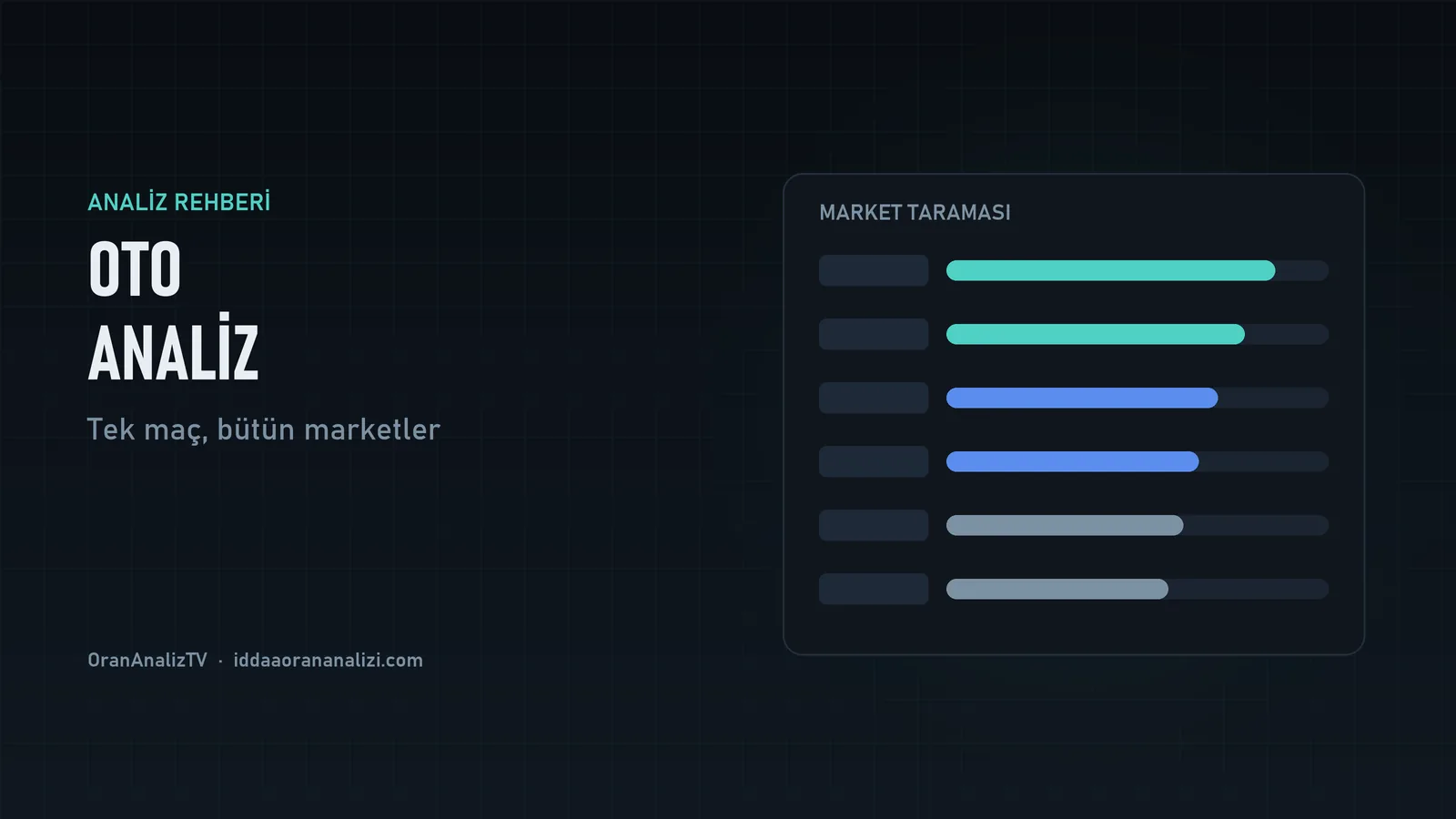Click the shorter blue progress bar
Viewport: 1456px width, 819px height.
[1072, 461]
